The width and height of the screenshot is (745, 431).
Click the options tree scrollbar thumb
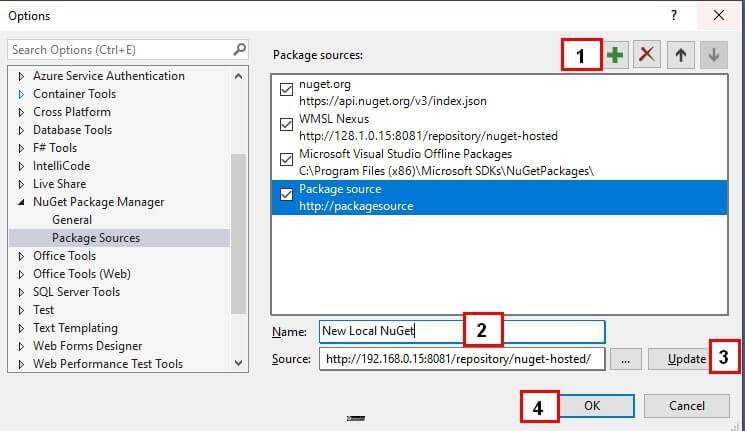pos(238,234)
